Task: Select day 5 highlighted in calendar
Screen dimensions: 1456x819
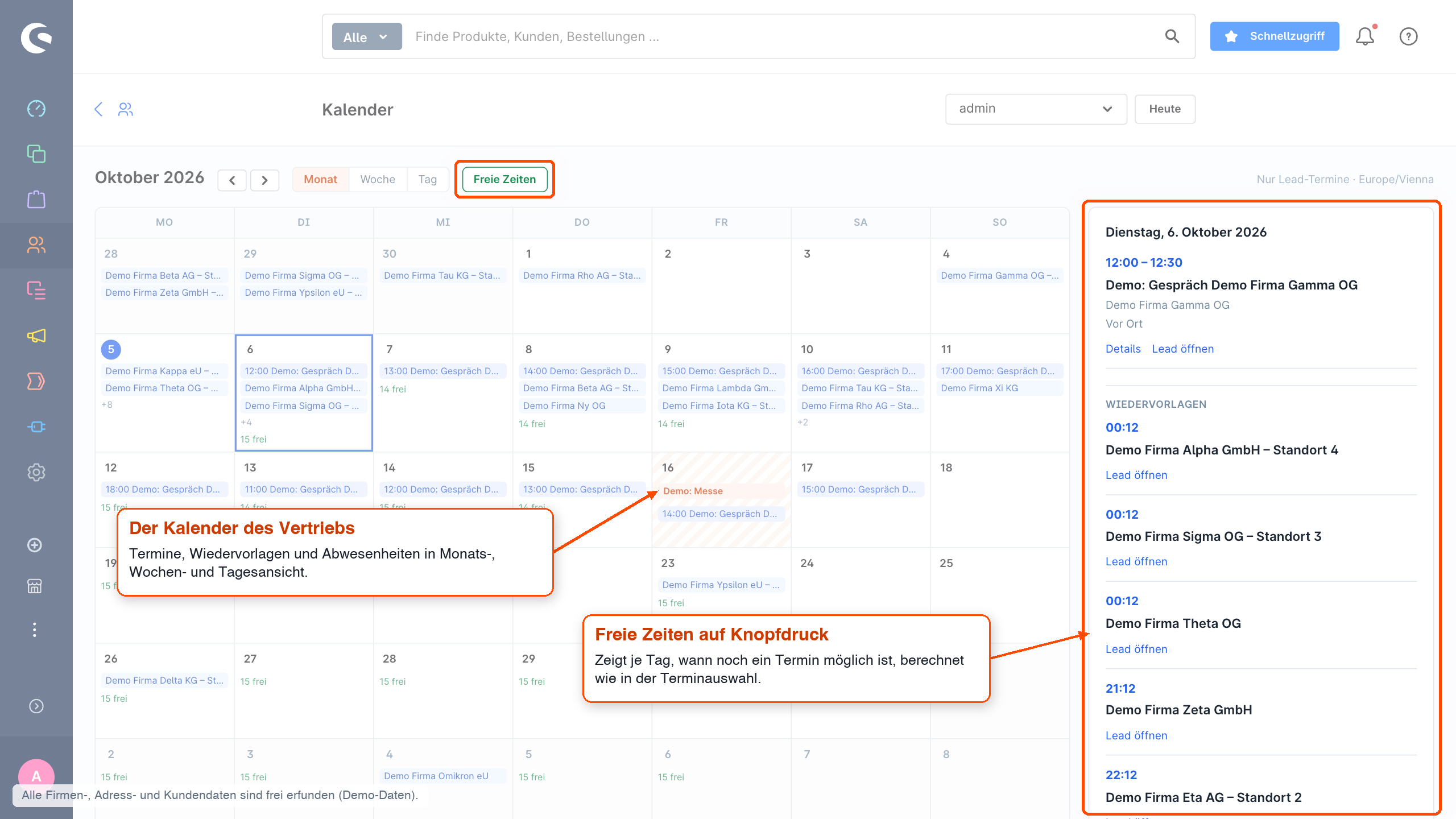Action: 111,349
